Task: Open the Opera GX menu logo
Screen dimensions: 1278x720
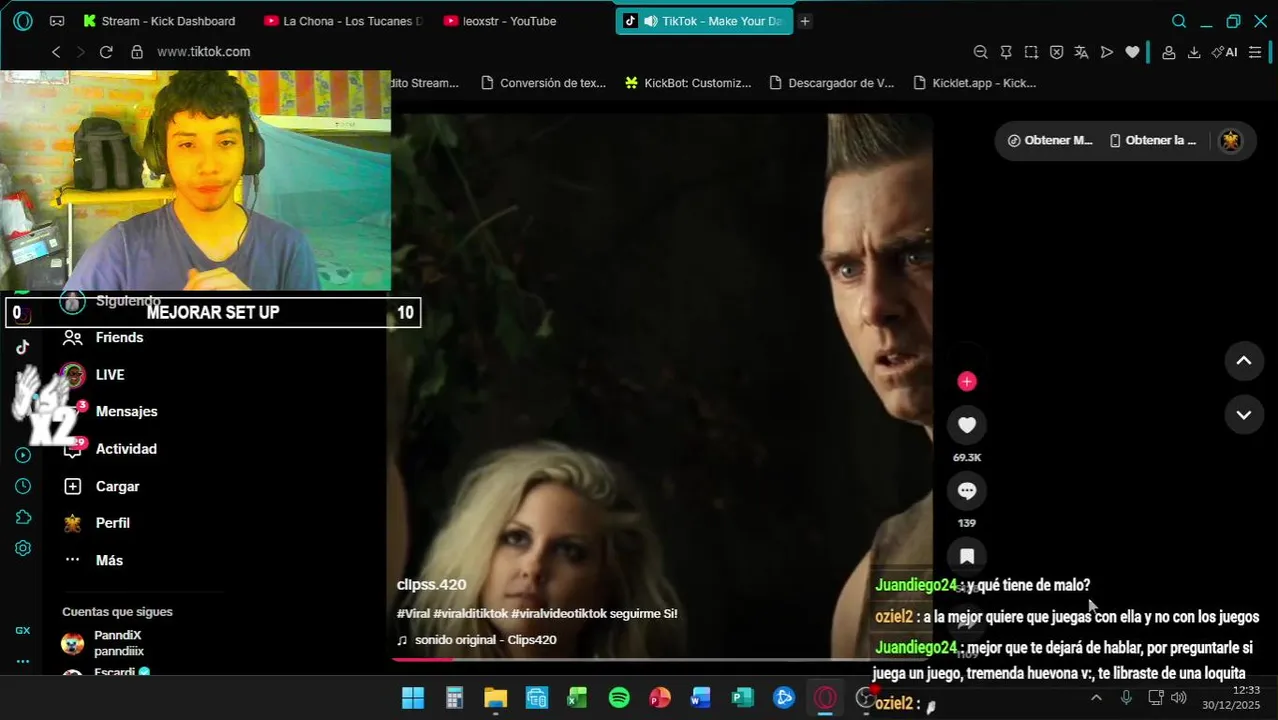Action: point(23,21)
